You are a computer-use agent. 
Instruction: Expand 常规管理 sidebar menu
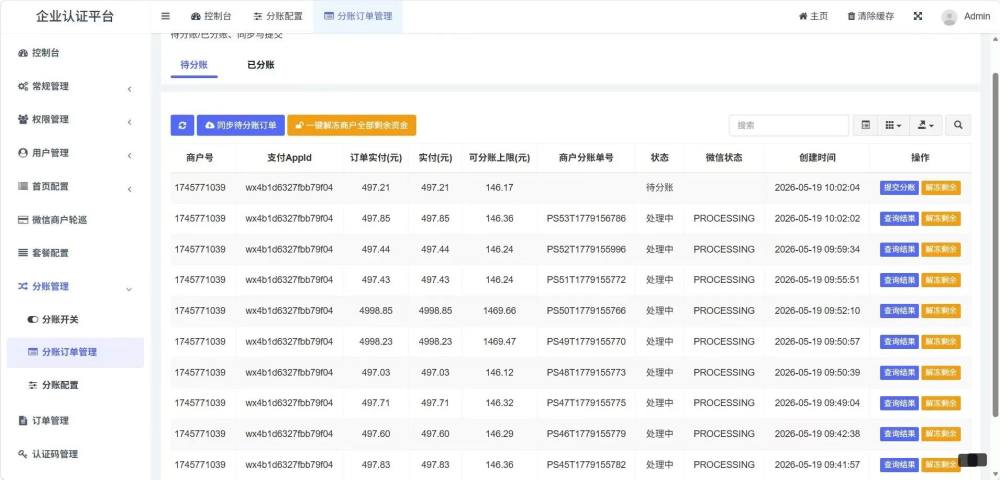coord(75,86)
